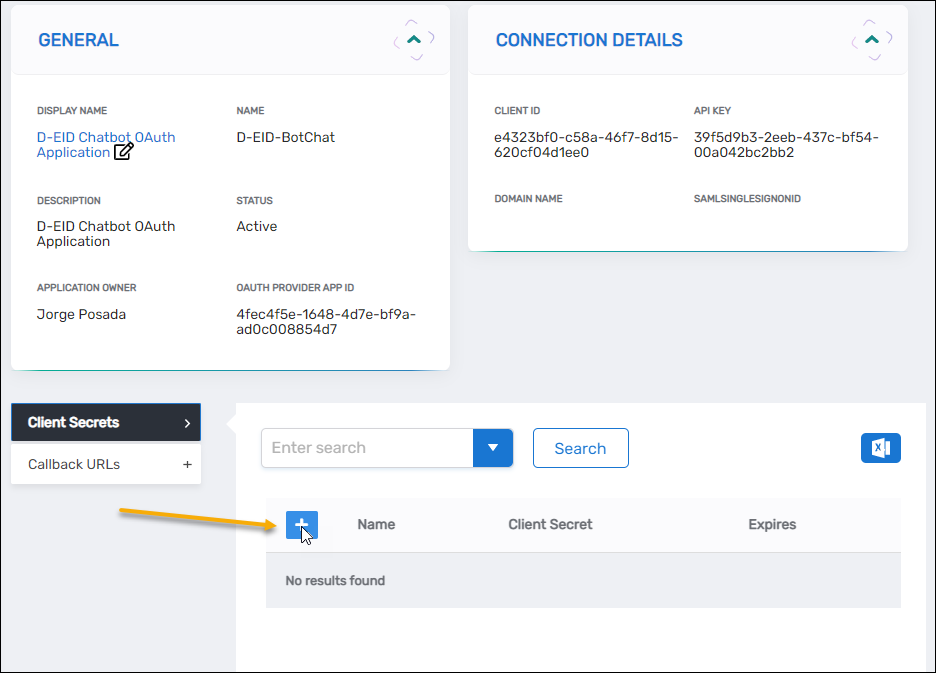Click the Expires column header

772,524
